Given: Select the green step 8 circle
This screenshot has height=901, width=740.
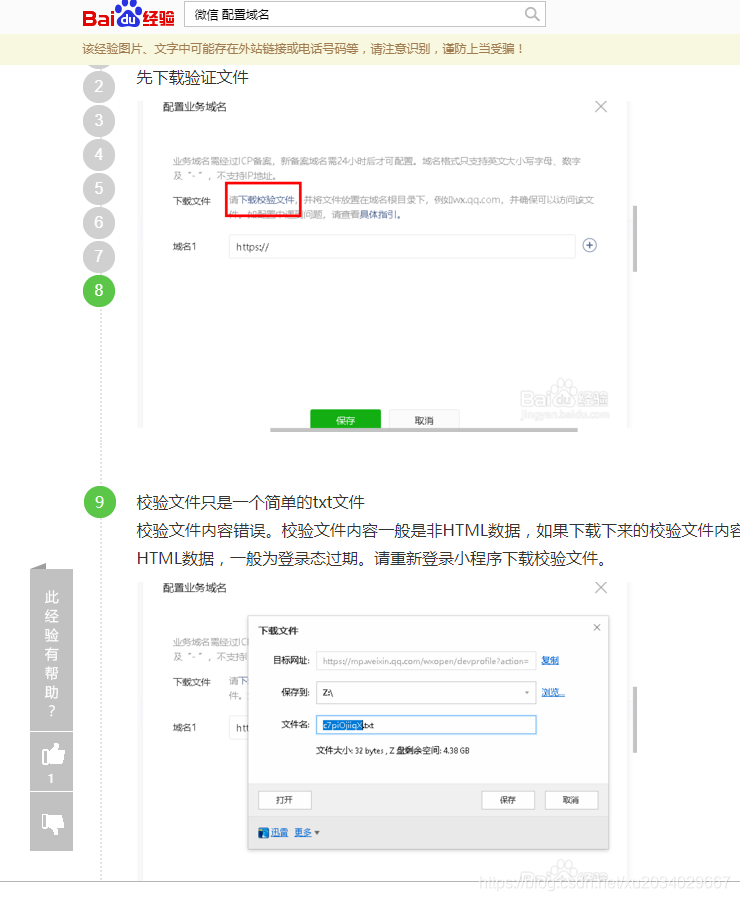Looking at the screenshot, I should (x=99, y=290).
